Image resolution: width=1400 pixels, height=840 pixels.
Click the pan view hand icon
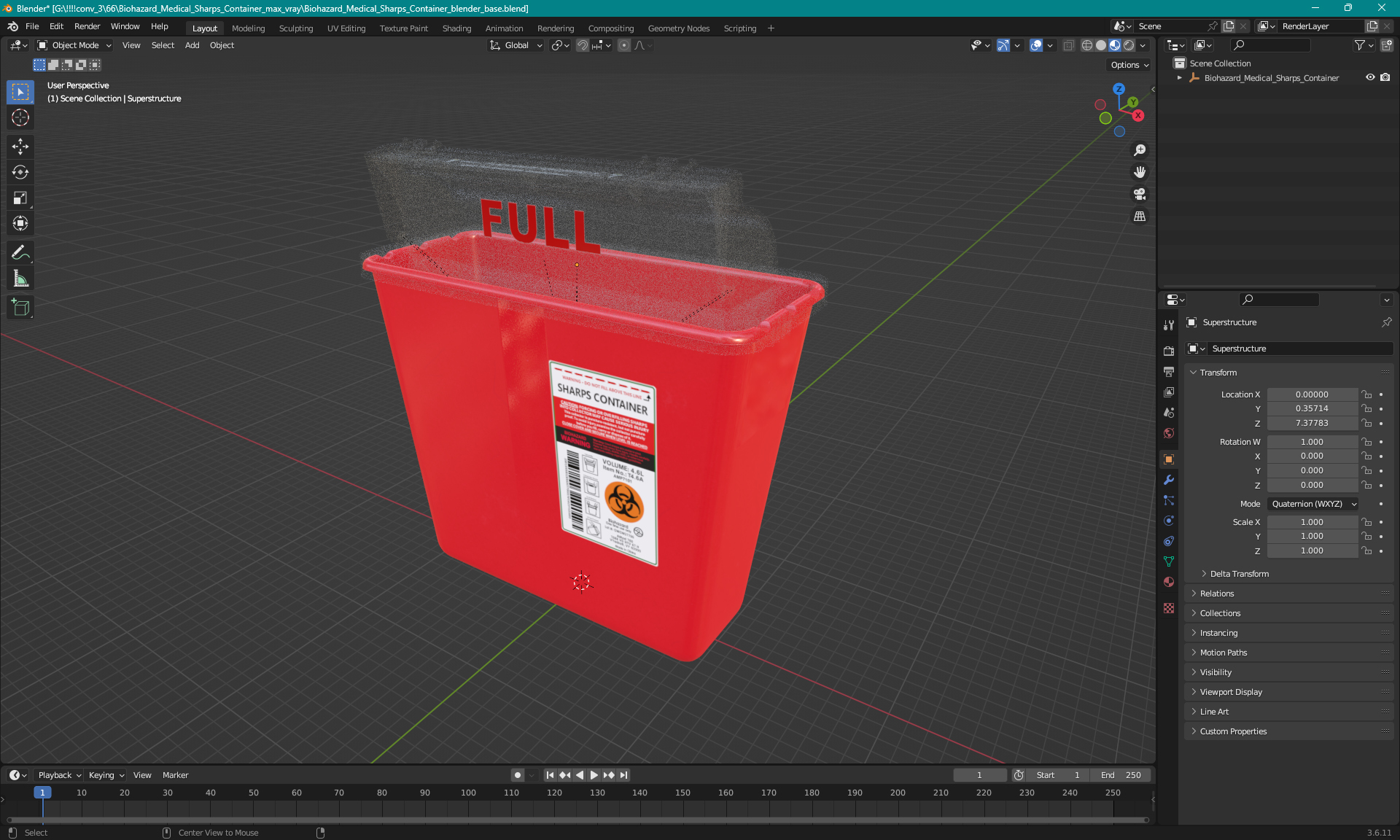(x=1140, y=172)
